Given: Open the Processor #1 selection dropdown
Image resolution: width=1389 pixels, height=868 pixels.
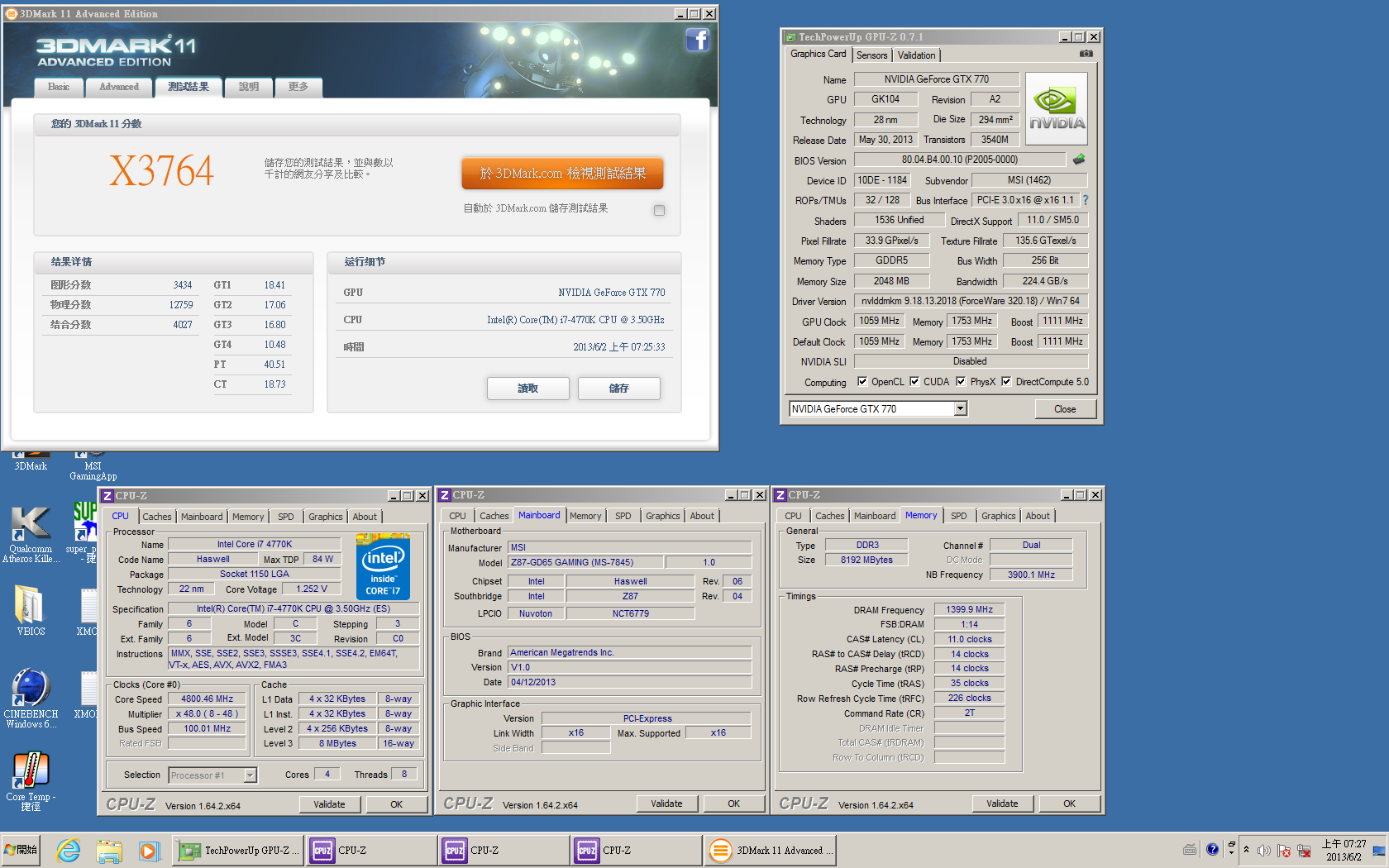Looking at the screenshot, I should click(250, 775).
